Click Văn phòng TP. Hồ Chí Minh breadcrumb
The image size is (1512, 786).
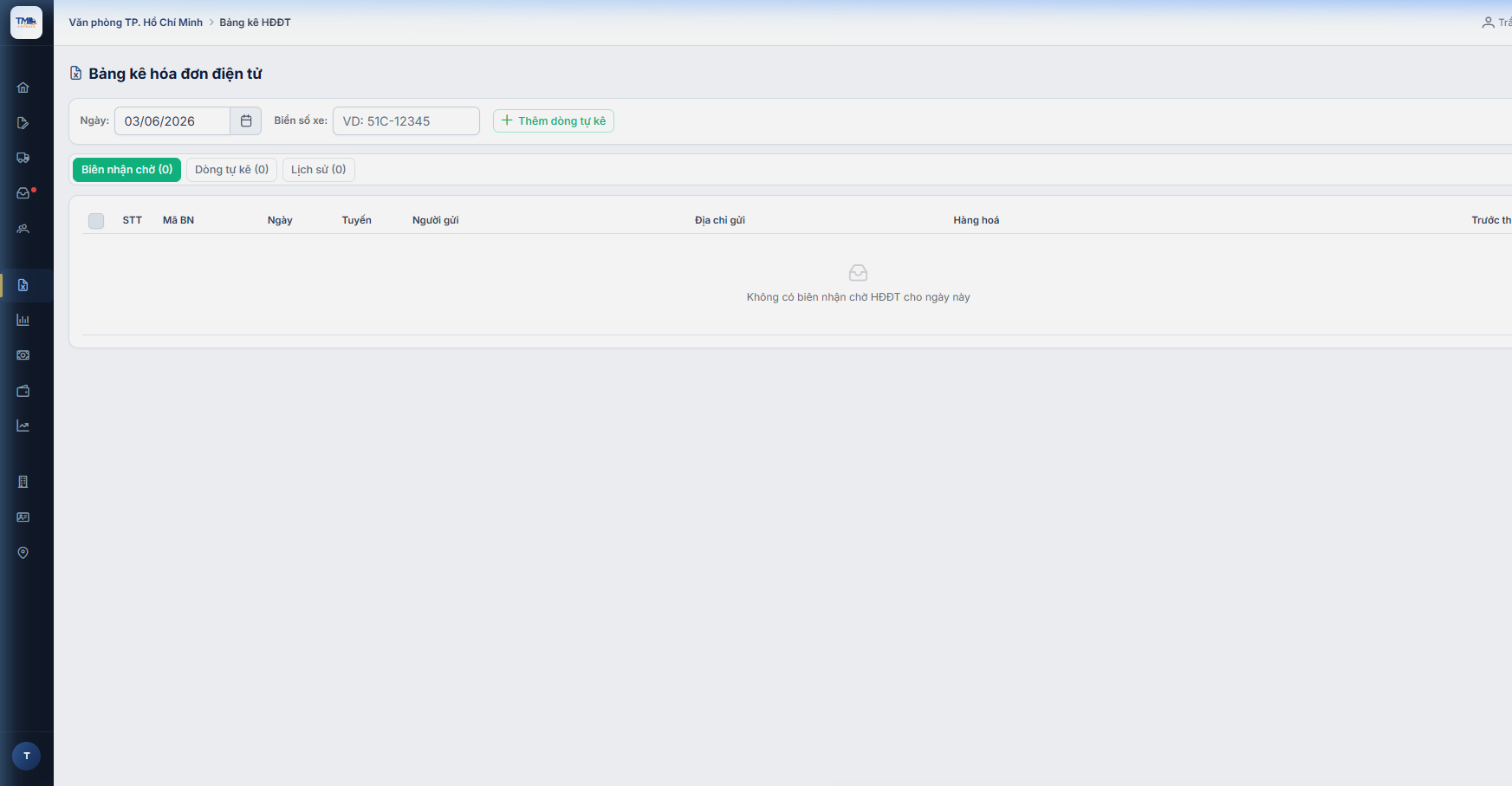pos(136,23)
